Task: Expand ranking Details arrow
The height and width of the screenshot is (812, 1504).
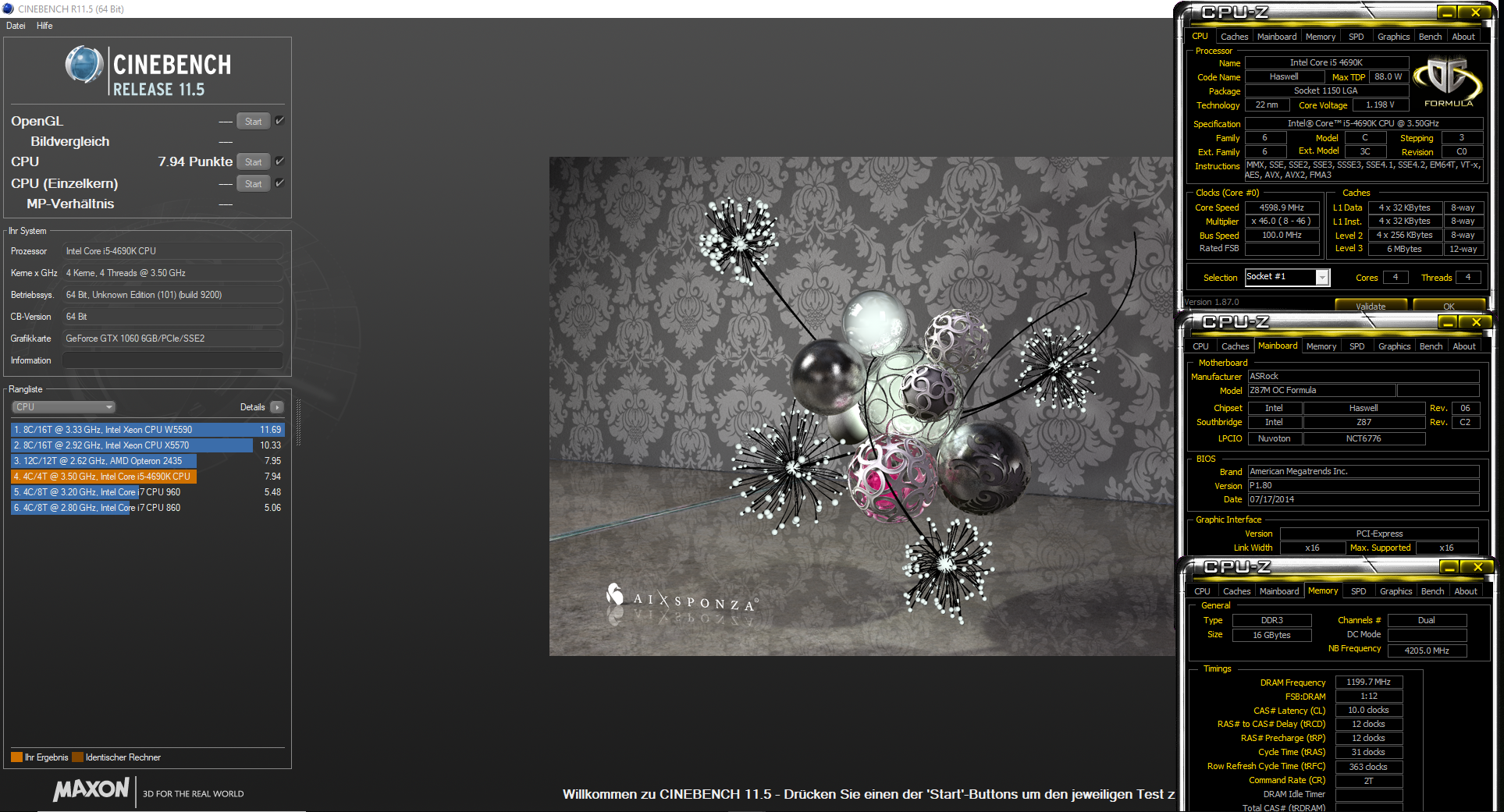Action: click(x=277, y=407)
